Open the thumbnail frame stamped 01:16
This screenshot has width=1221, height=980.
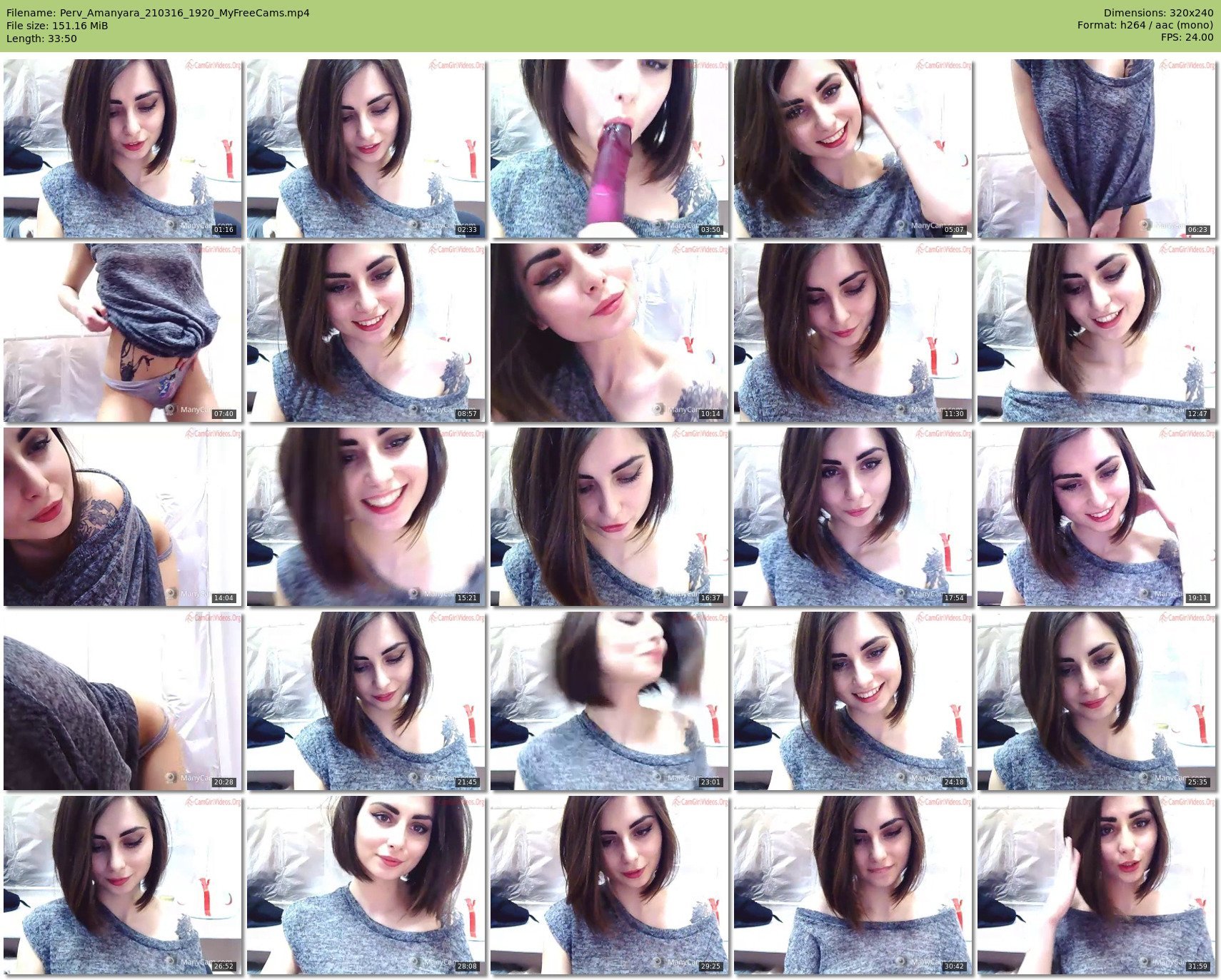pyautogui.click(x=122, y=148)
